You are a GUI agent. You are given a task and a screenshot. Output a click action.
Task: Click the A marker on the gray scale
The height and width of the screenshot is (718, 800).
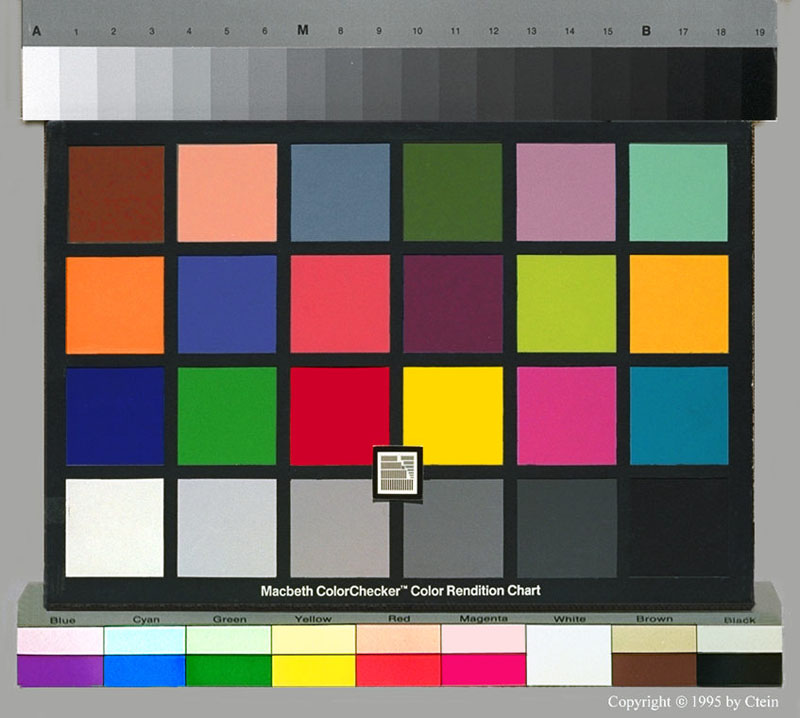(x=37, y=31)
